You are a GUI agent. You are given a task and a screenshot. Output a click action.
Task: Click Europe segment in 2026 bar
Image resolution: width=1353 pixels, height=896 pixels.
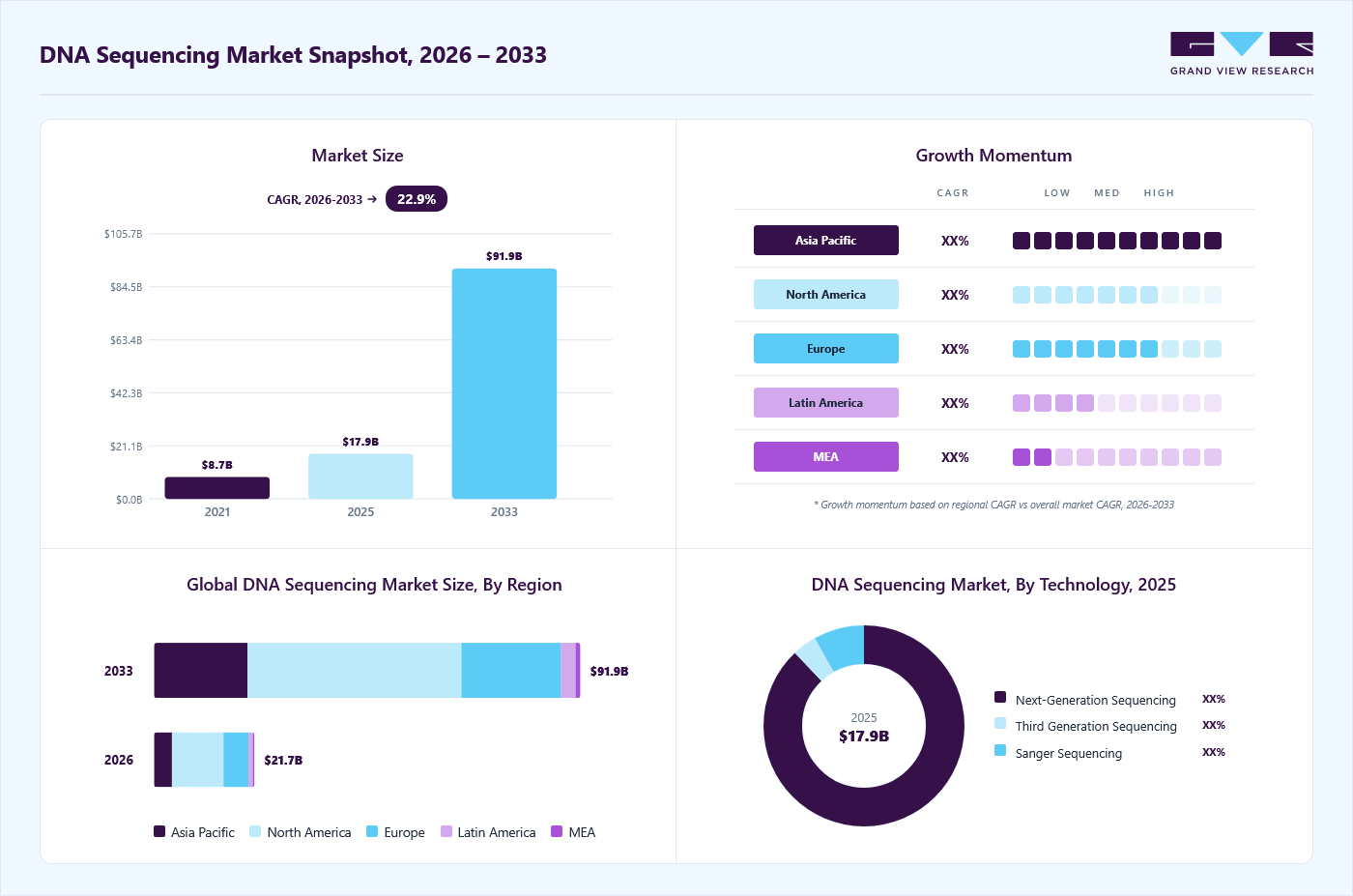click(x=236, y=760)
